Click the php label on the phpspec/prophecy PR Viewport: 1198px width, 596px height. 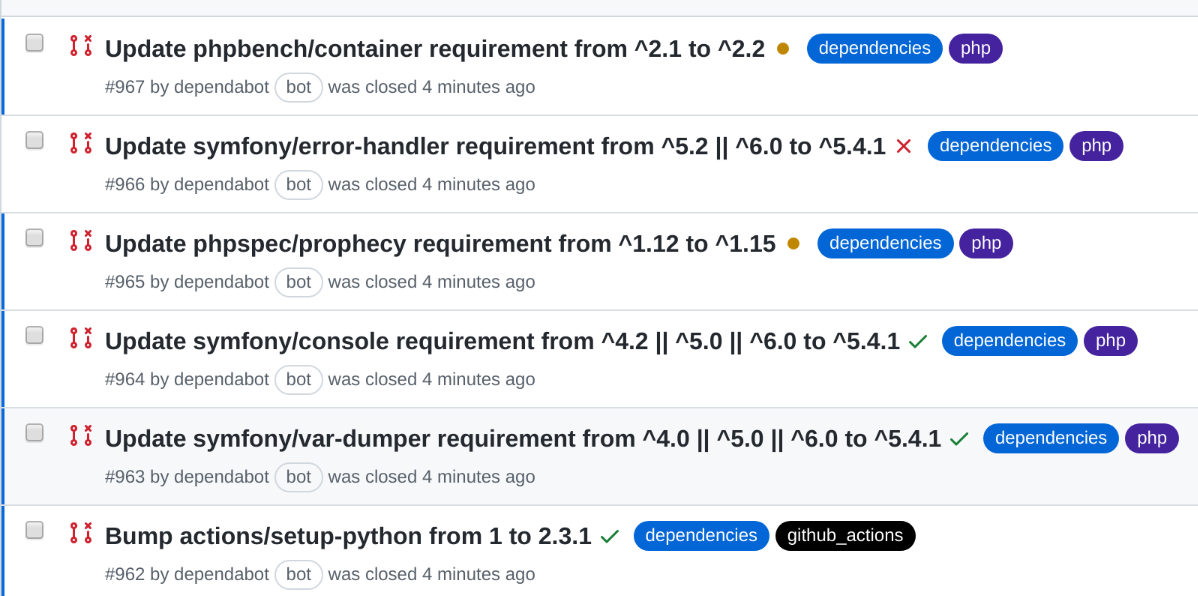tap(985, 243)
